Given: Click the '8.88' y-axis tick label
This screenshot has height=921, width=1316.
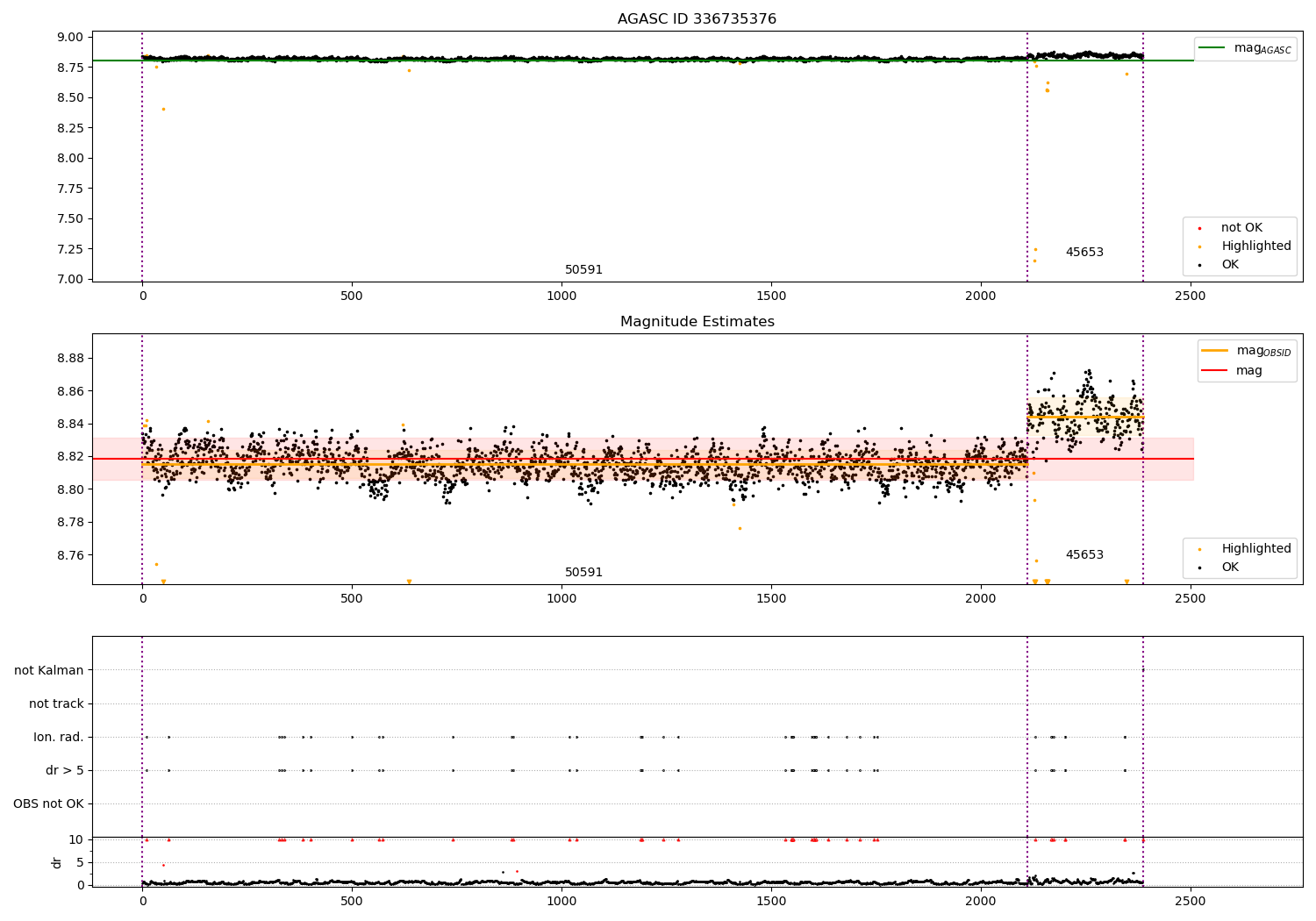Looking at the screenshot, I should (x=71, y=358).
